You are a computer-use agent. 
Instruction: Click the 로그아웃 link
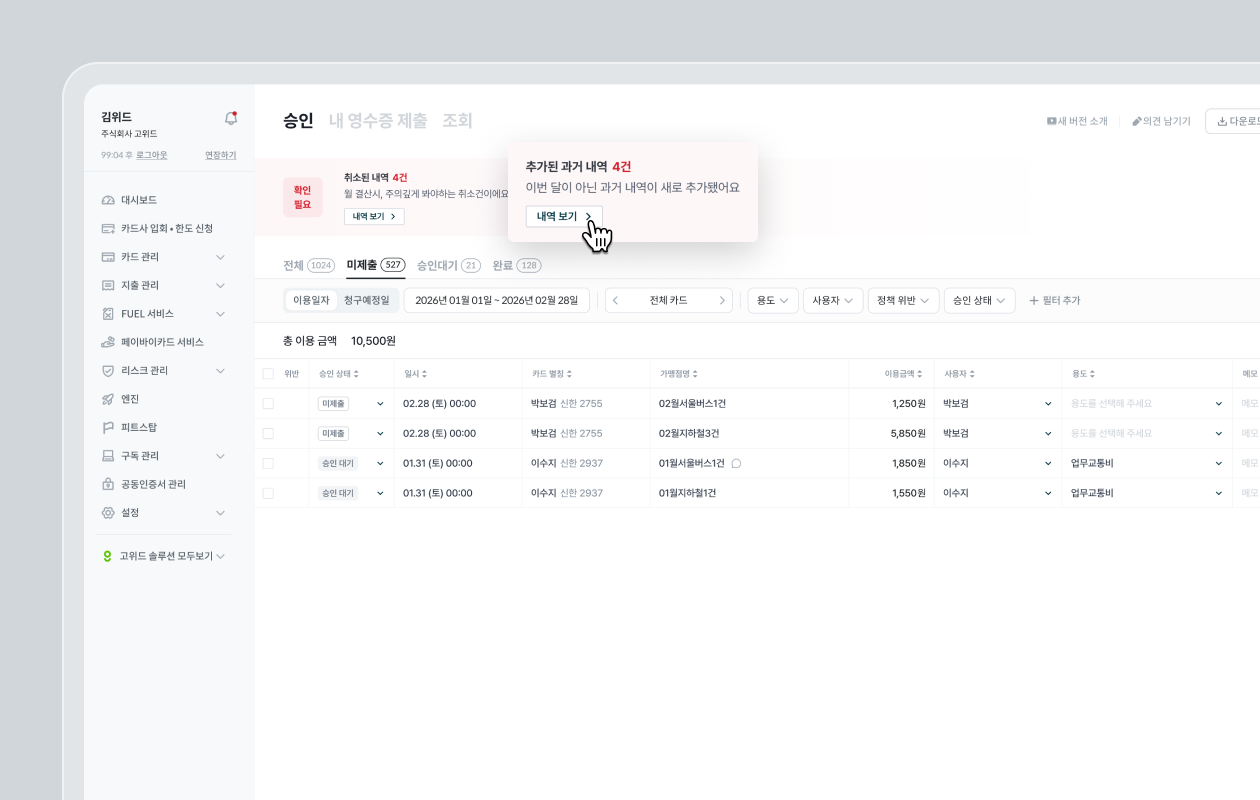[x=152, y=155]
